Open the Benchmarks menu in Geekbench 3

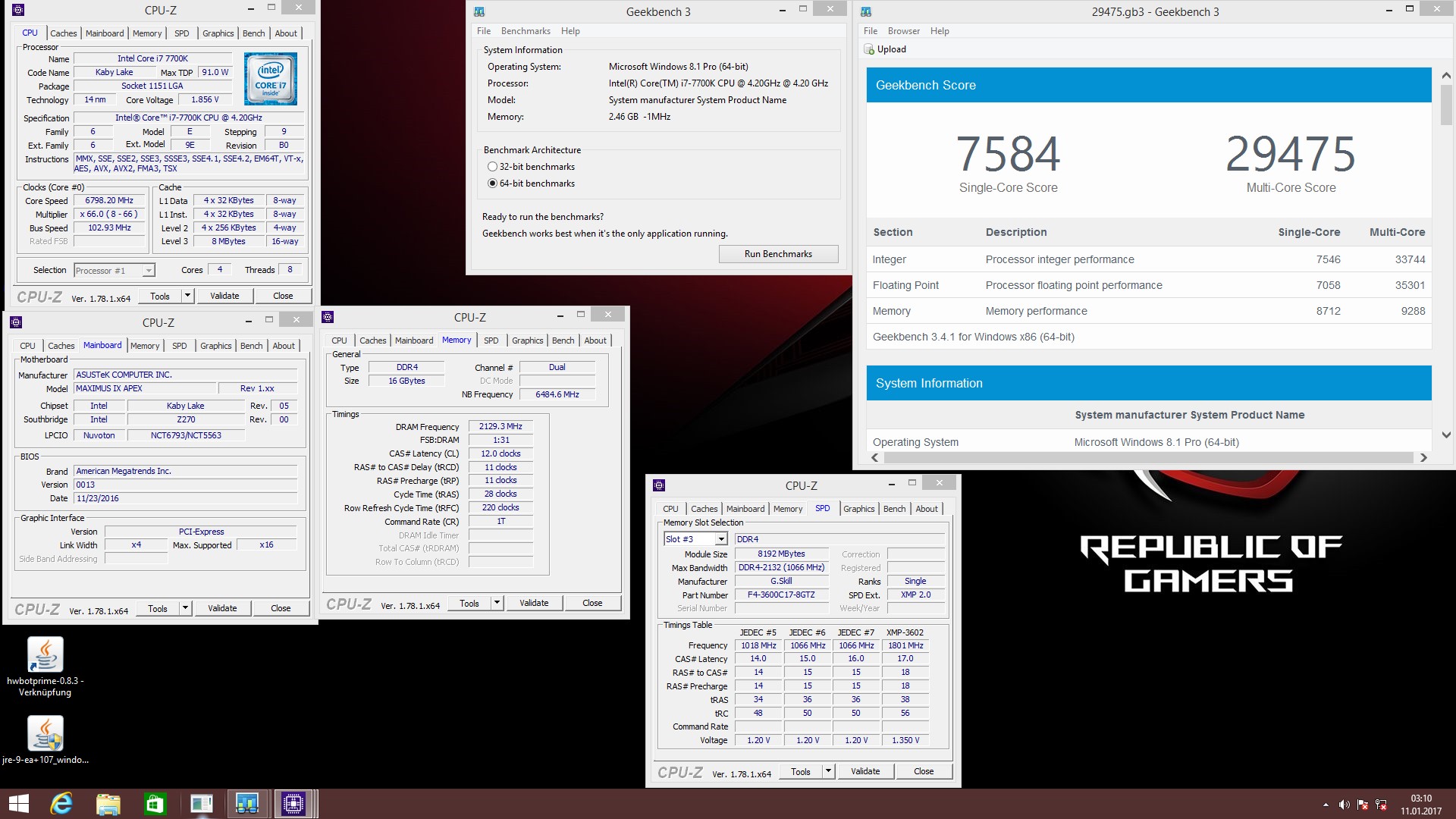pyautogui.click(x=526, y=31)
